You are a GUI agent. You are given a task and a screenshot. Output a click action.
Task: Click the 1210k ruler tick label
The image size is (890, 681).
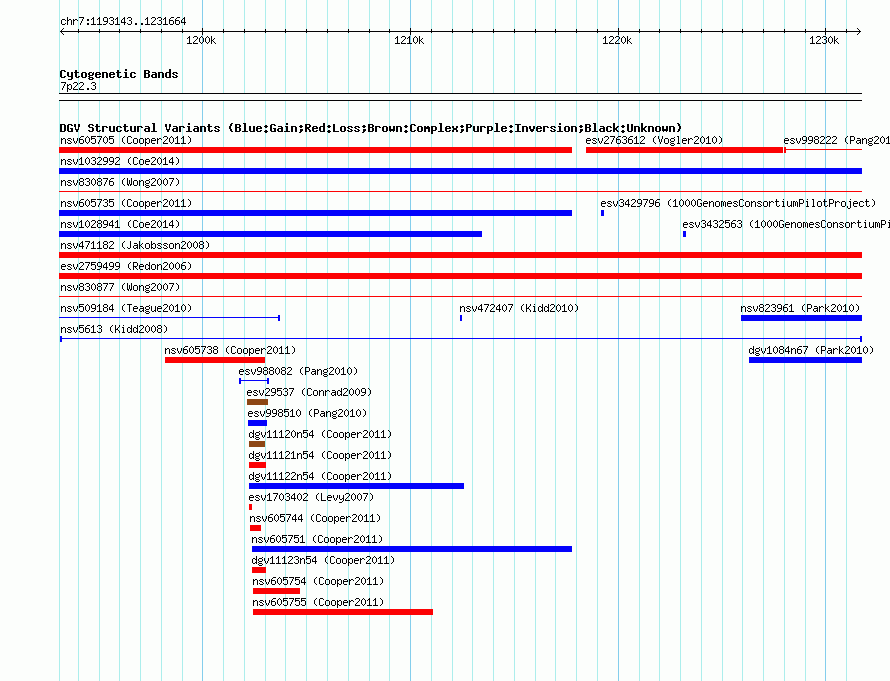tap(409, 40)
